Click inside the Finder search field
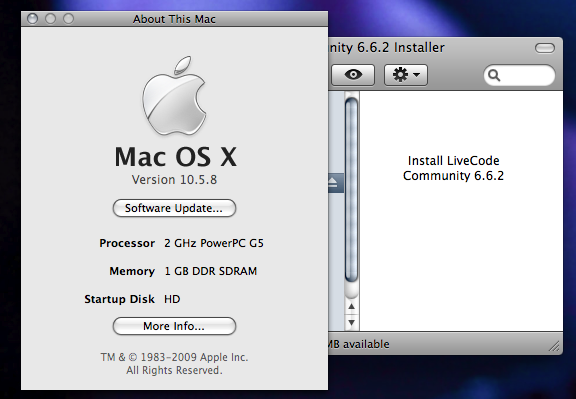Viewport: 576px width, 399px height. (x=519, y=75)
